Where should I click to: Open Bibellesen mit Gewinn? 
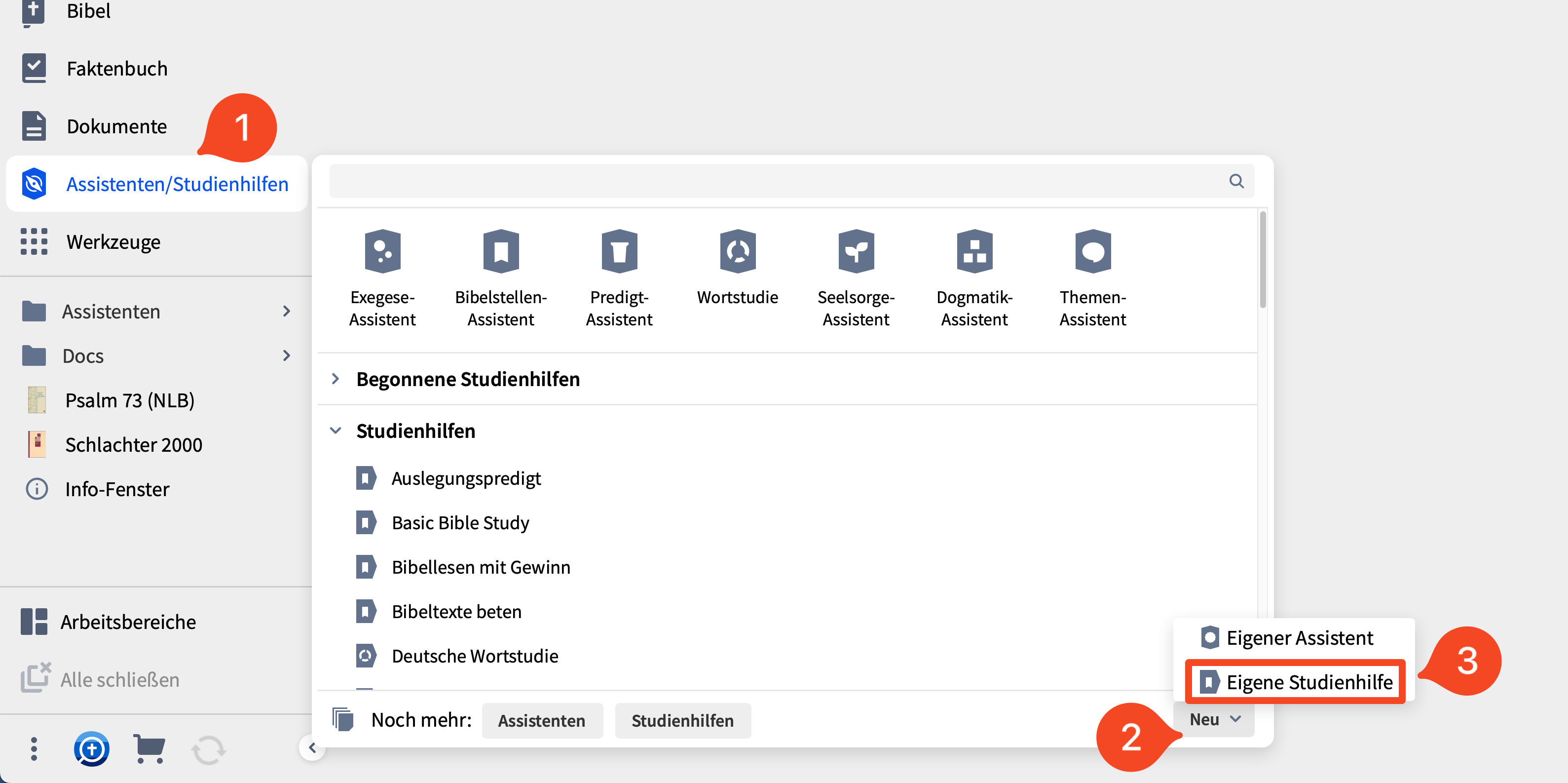tap(481, 567)
